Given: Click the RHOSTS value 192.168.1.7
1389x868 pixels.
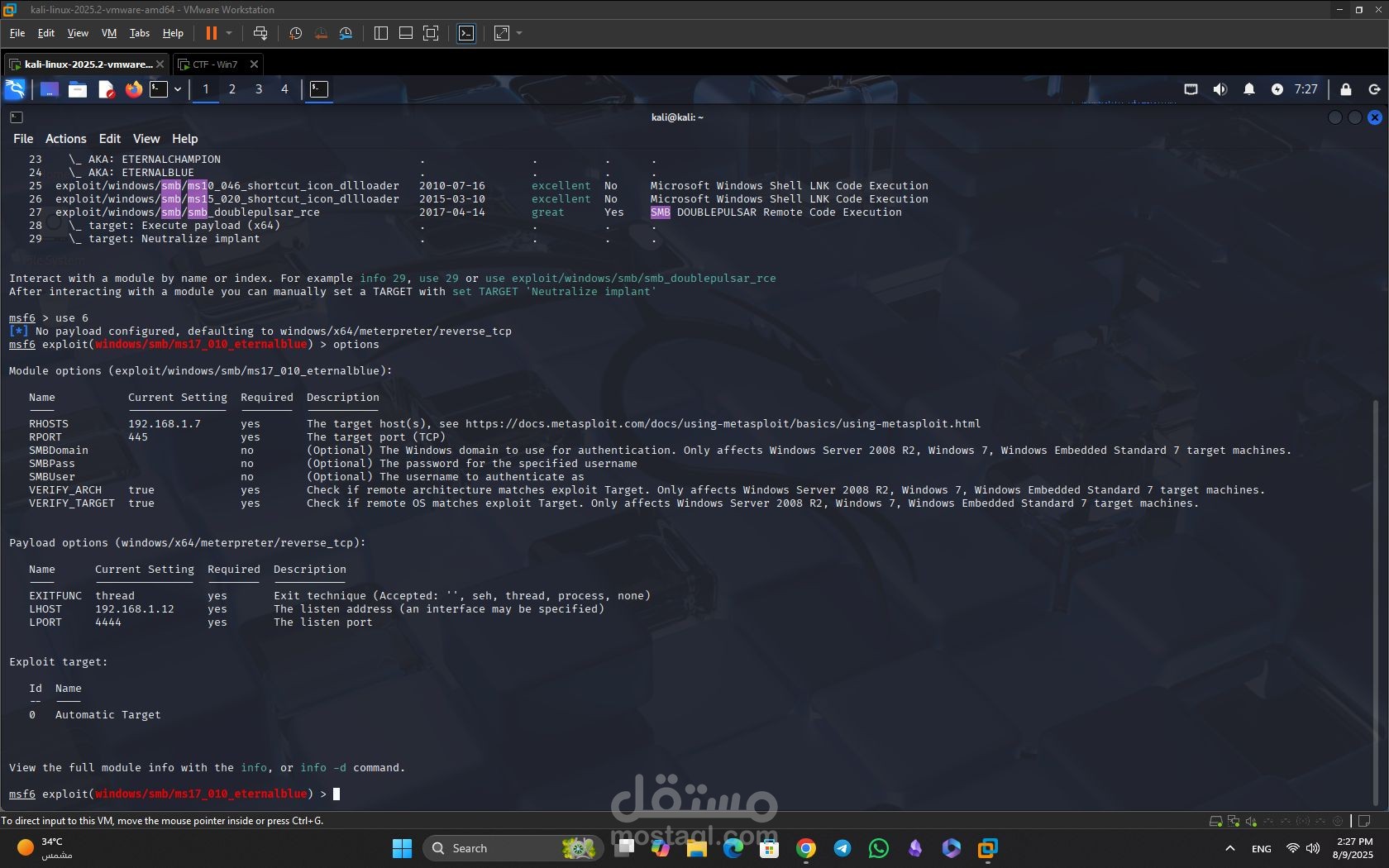Looking at the screenshot, I should pos(165,424).
